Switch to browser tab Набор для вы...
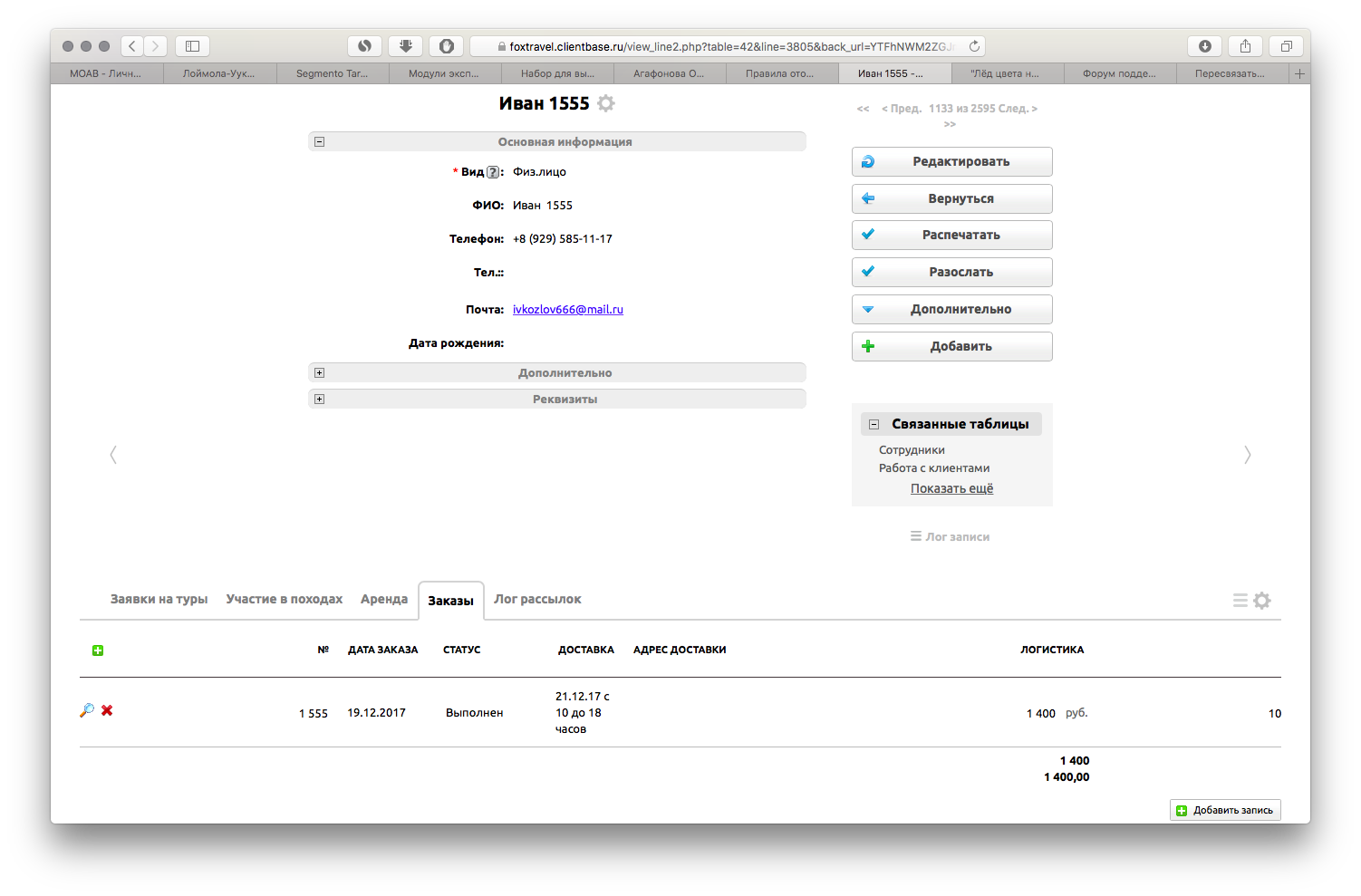The height and width of the screenshot is (896, 1361). pos(557,73)
